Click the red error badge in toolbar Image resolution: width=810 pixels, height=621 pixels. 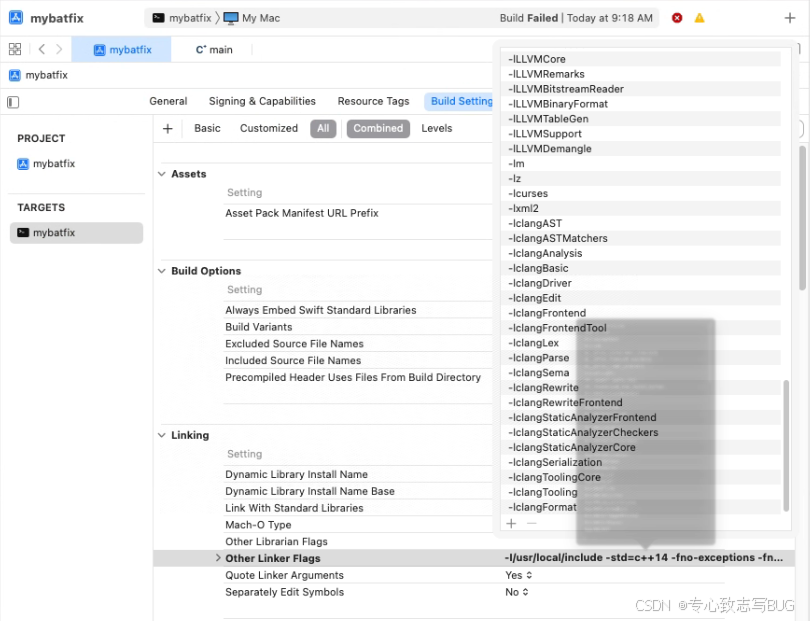point(679,17)
